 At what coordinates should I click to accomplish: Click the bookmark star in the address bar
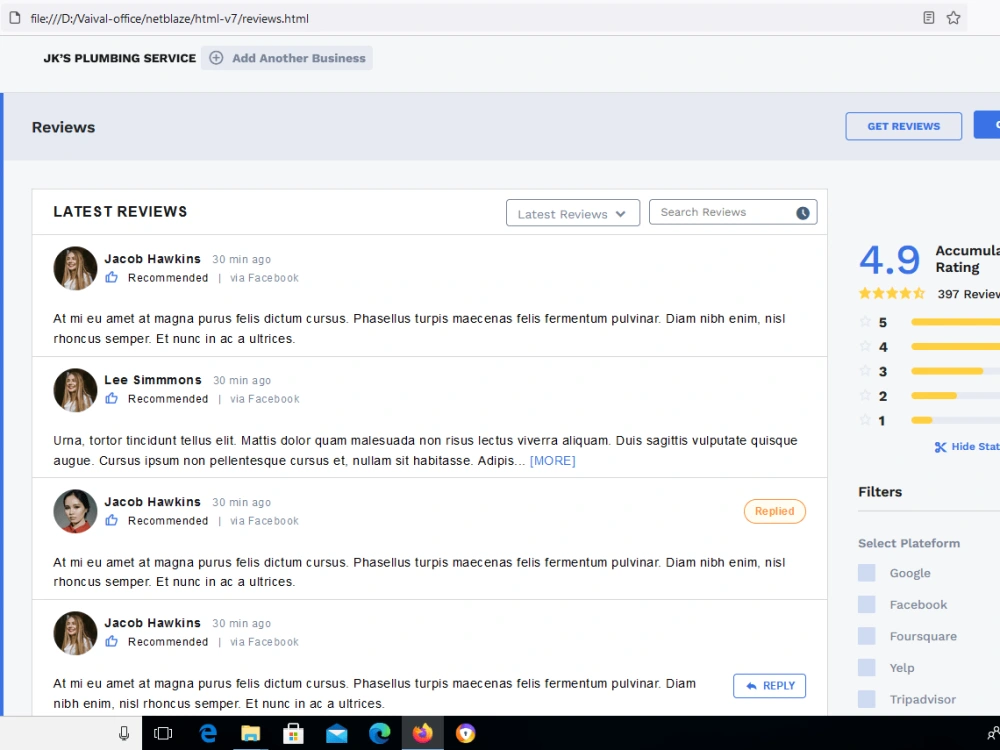coord(953,18)
